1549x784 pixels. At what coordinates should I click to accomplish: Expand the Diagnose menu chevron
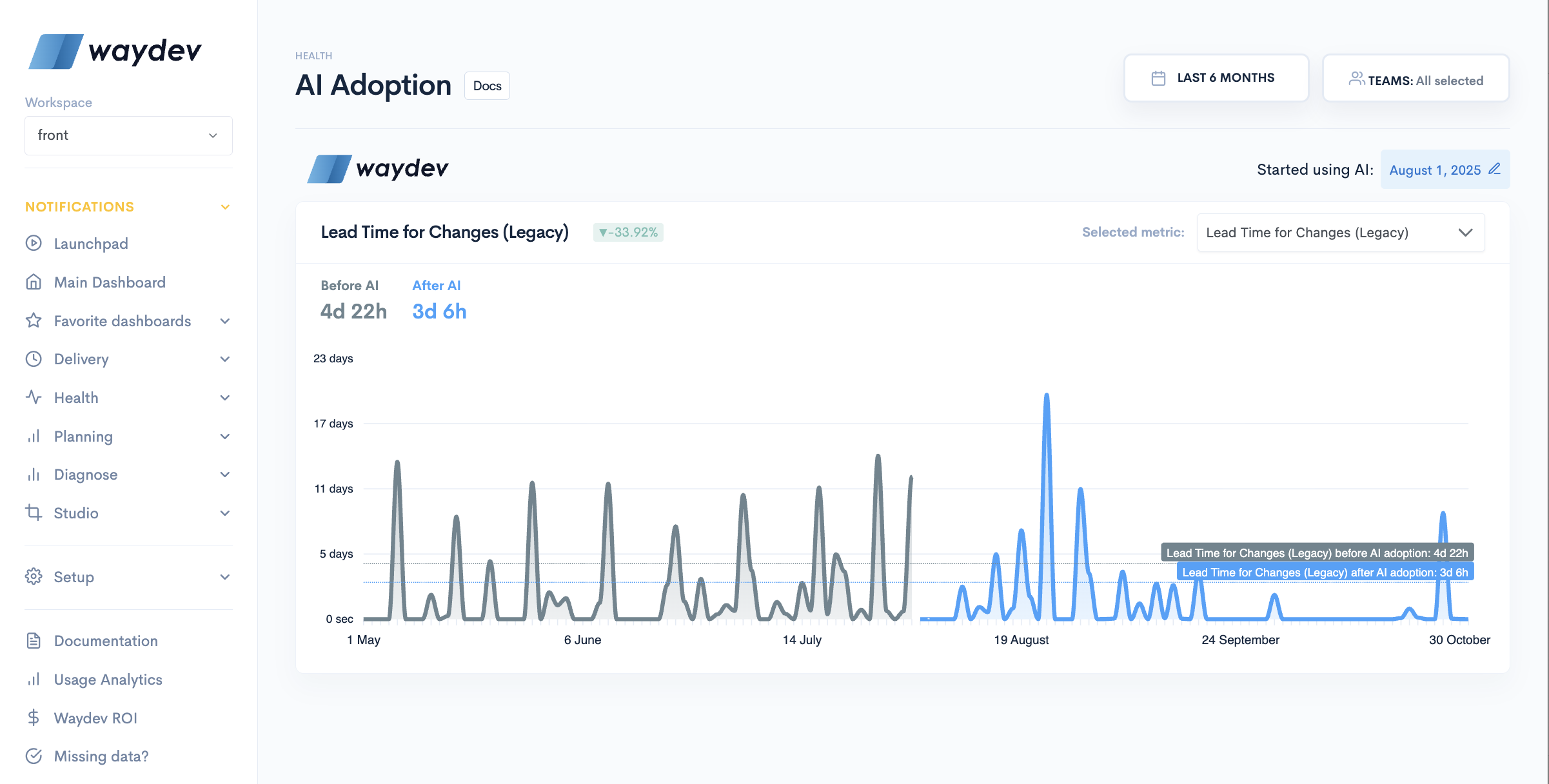click(225, 475)
